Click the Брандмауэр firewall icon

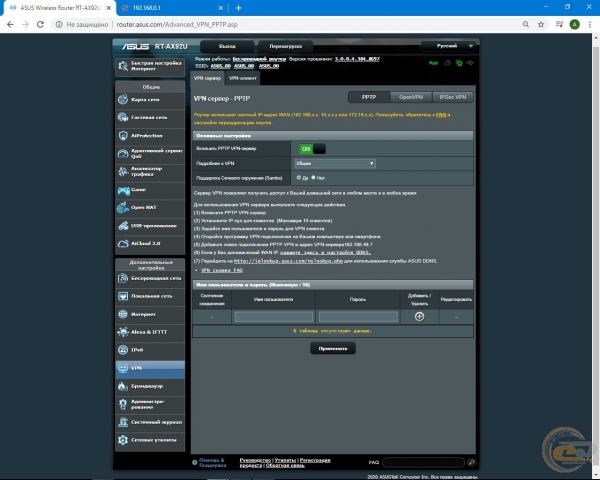[x=122, y=385]
